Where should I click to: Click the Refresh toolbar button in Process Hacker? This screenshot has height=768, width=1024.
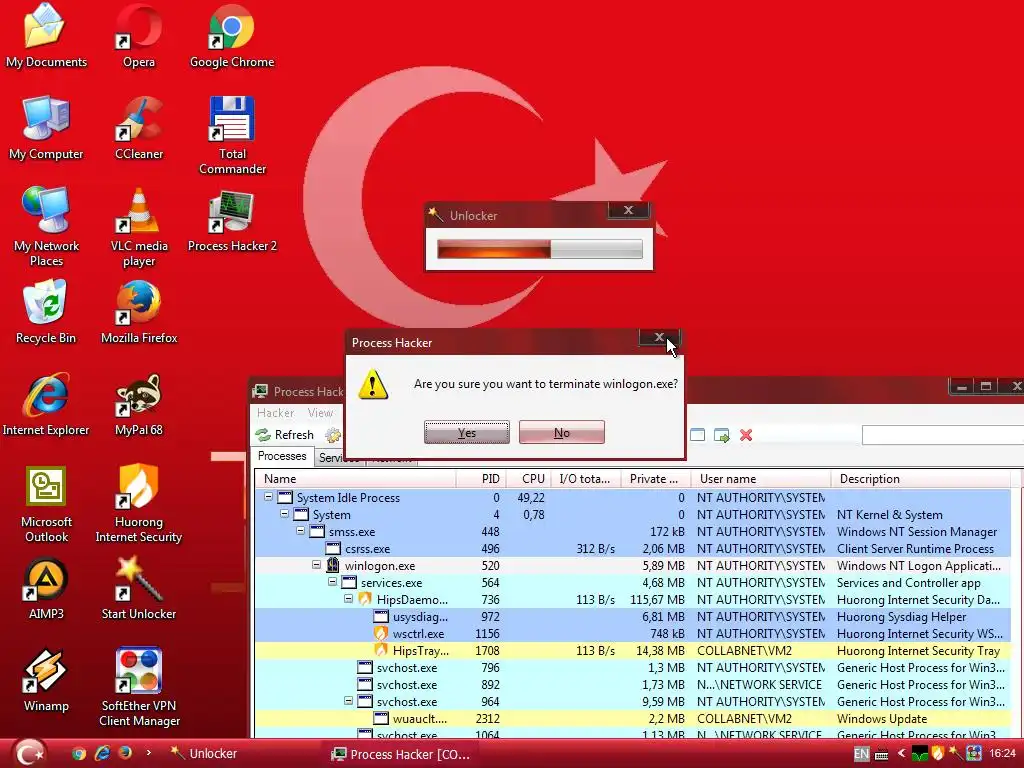pyautogui.click(x=285, y=435)
